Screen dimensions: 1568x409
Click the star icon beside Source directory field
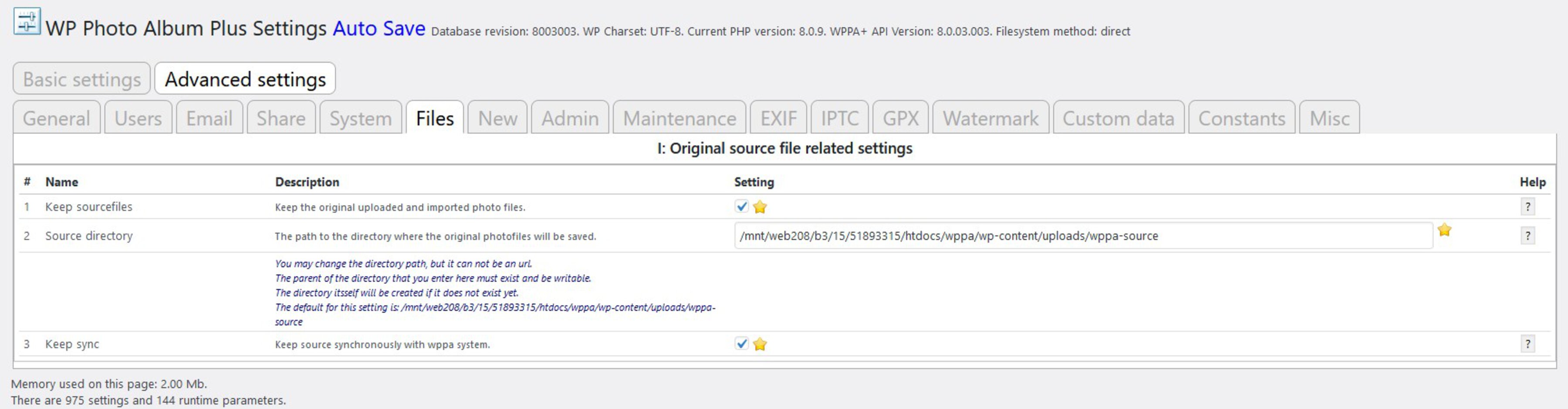click(1444, 230)
